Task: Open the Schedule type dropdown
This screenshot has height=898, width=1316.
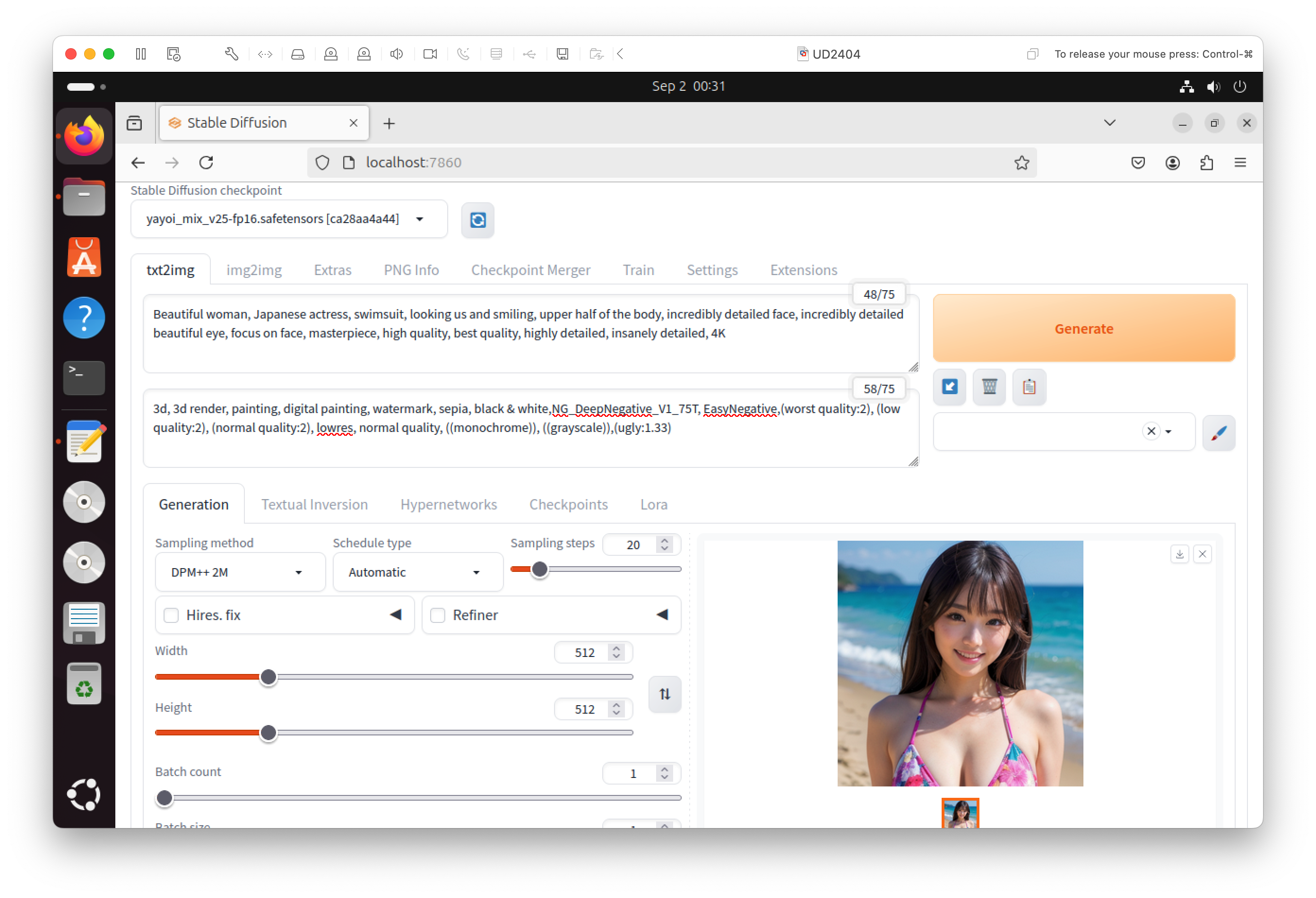Action: (417, 572)
